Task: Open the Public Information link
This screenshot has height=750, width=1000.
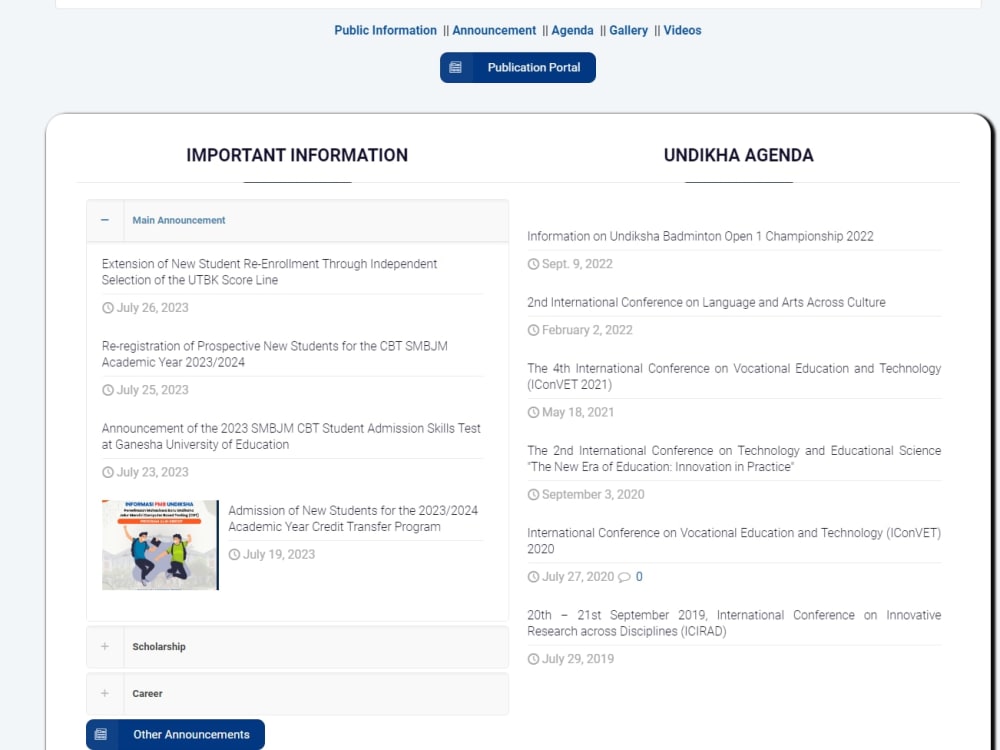Action: (x=385, y=30)
